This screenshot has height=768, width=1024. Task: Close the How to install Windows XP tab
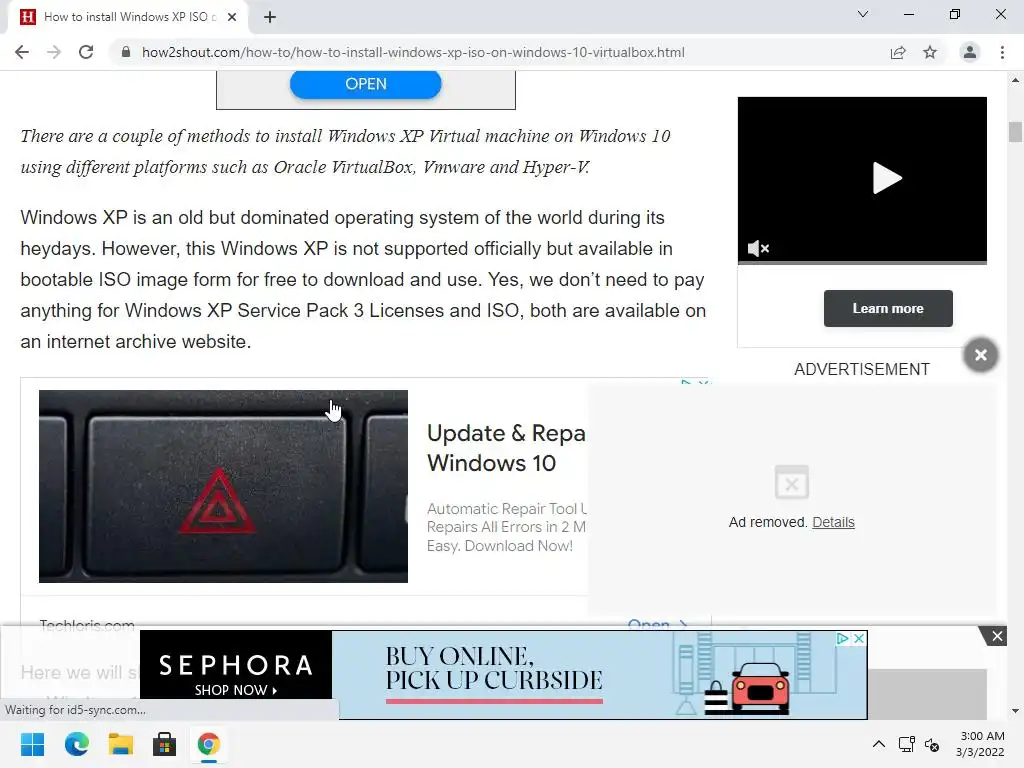coord(232,17)
